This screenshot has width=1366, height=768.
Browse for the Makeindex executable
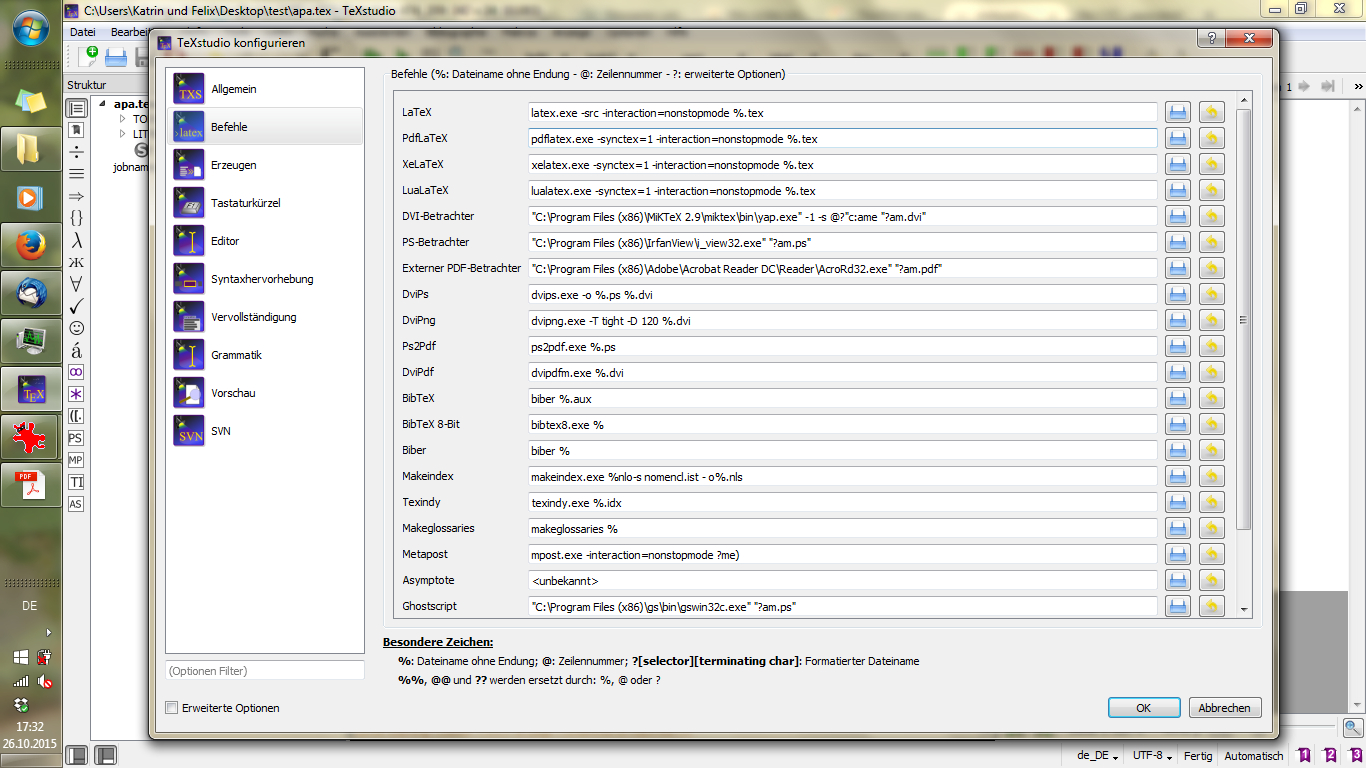(x=1178, y=476)
